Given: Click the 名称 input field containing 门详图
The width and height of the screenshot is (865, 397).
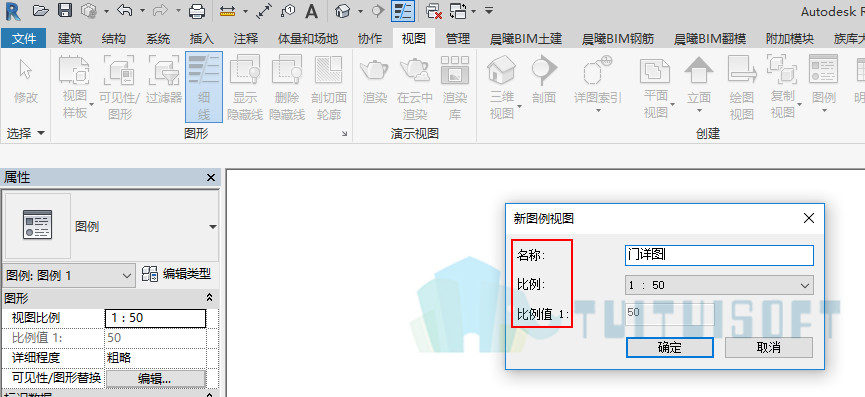Looking at the screenshot, I should coord(719,255).
